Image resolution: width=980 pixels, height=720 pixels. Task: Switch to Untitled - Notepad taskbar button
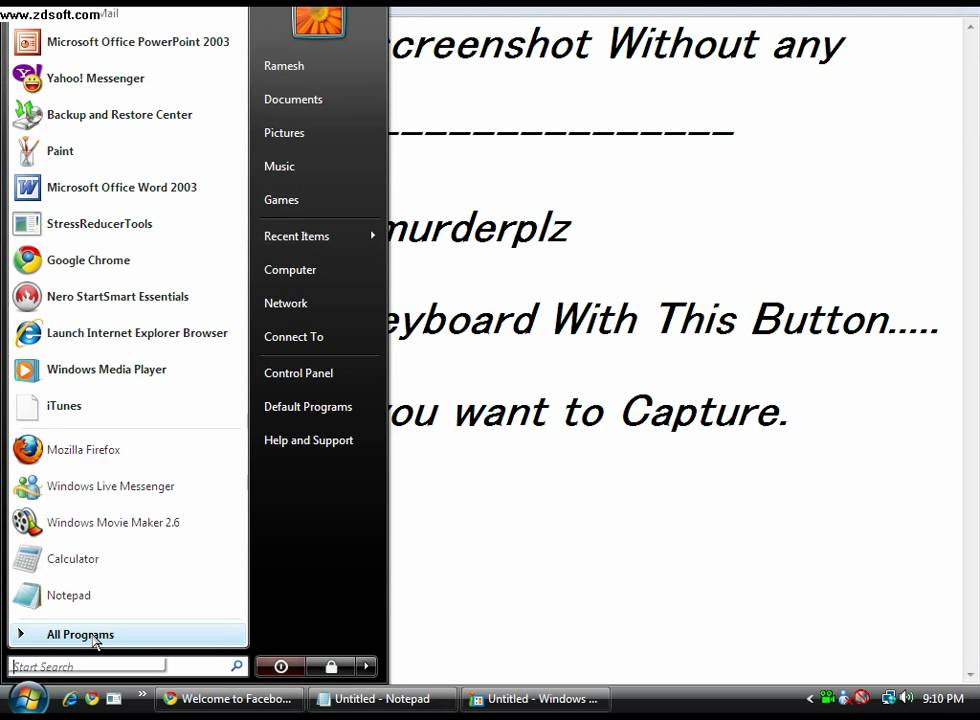(x=382, y=699)
